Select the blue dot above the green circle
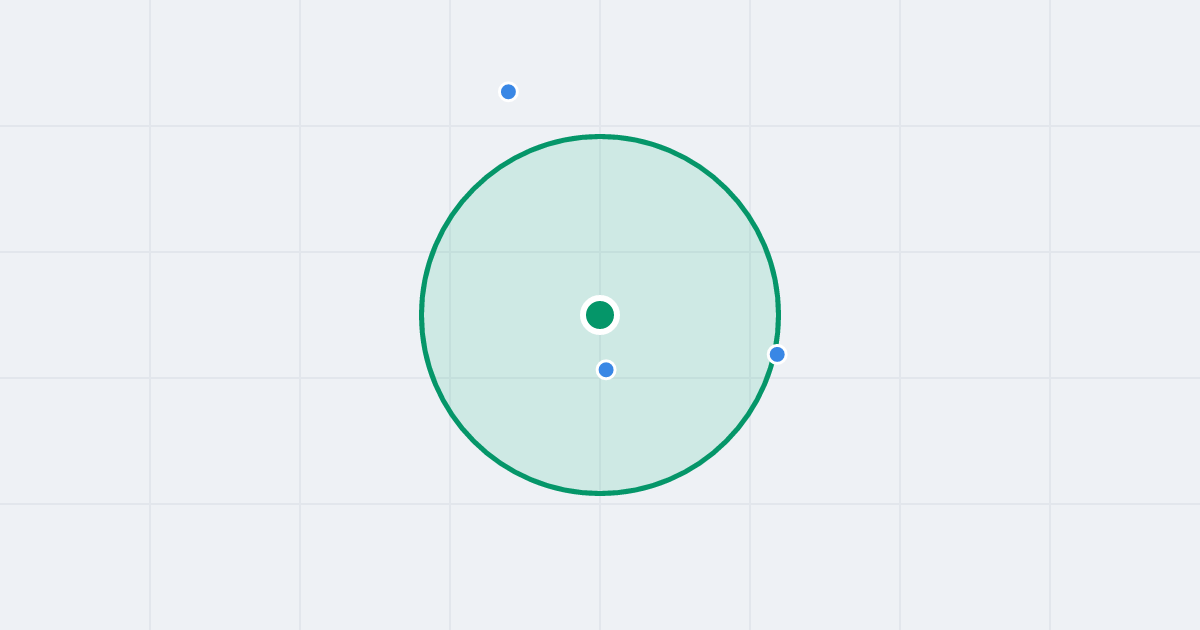Viewport: 1200px width, 630px height. click(x=508, y=92)
